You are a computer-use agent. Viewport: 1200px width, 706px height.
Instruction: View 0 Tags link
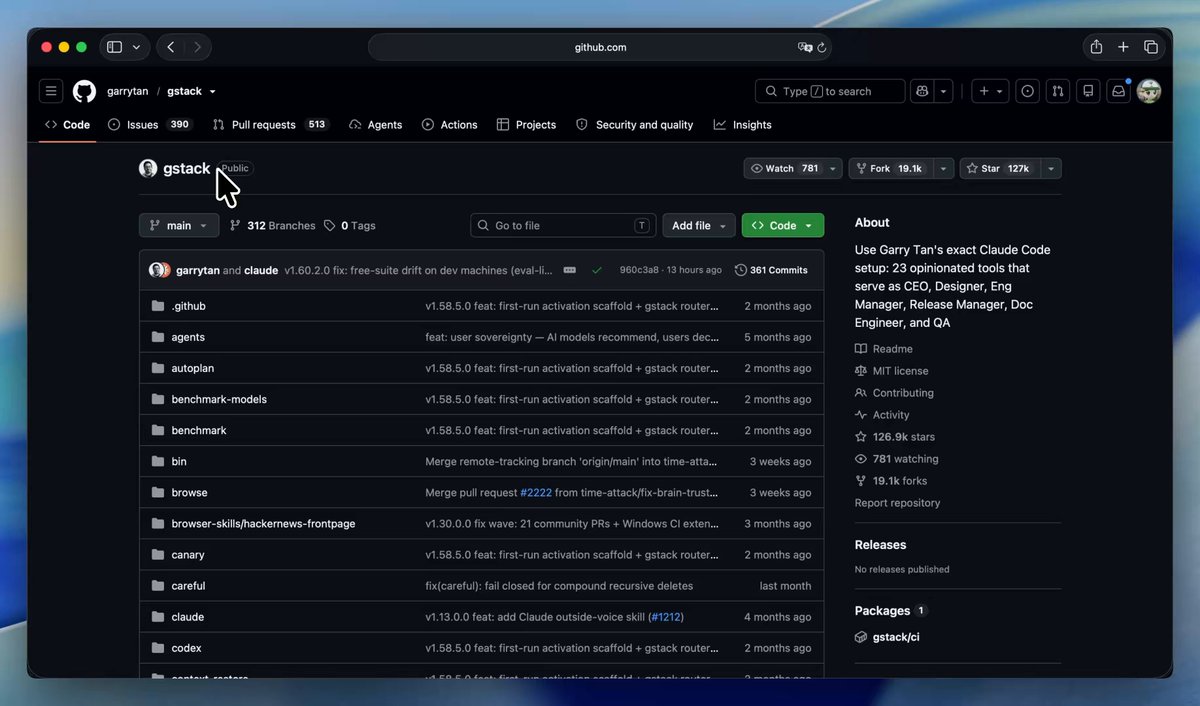coord(350,226)
